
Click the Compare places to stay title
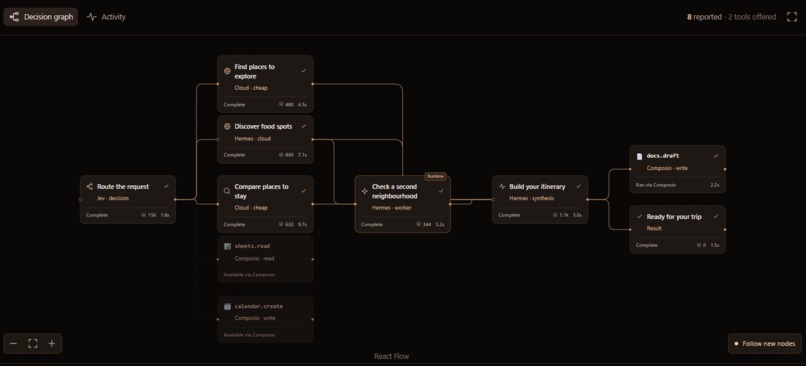(262, 191)
